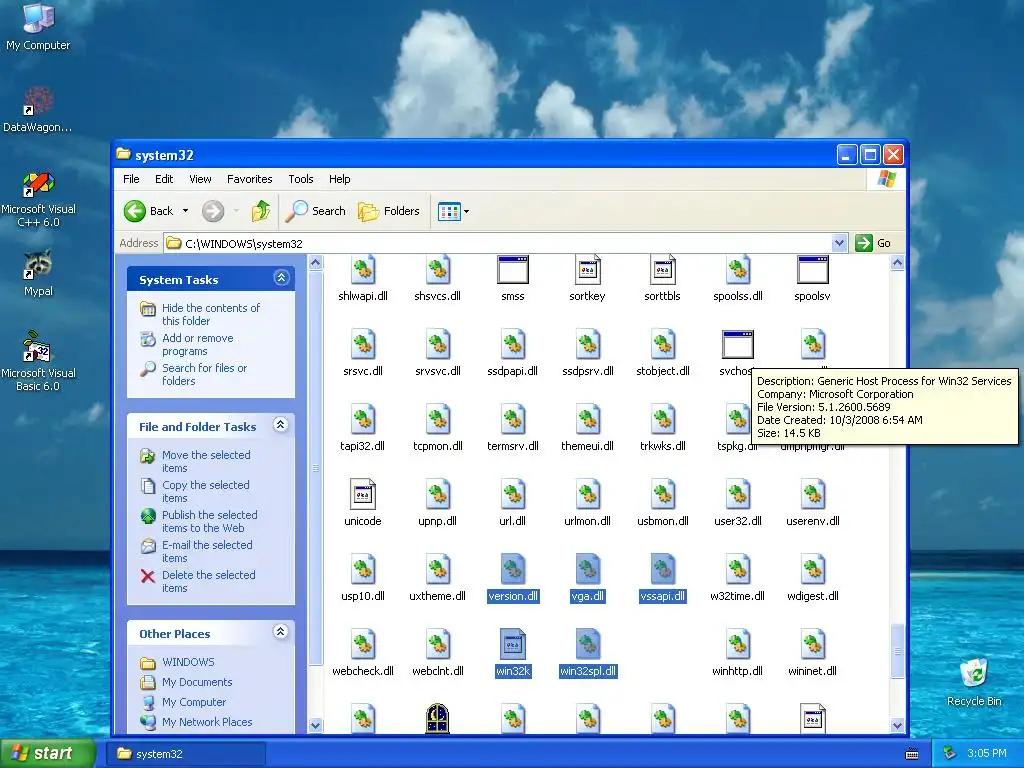Click the Go button beside address bar
This screenshot has height=768, width=1024.
coord(874,243)
